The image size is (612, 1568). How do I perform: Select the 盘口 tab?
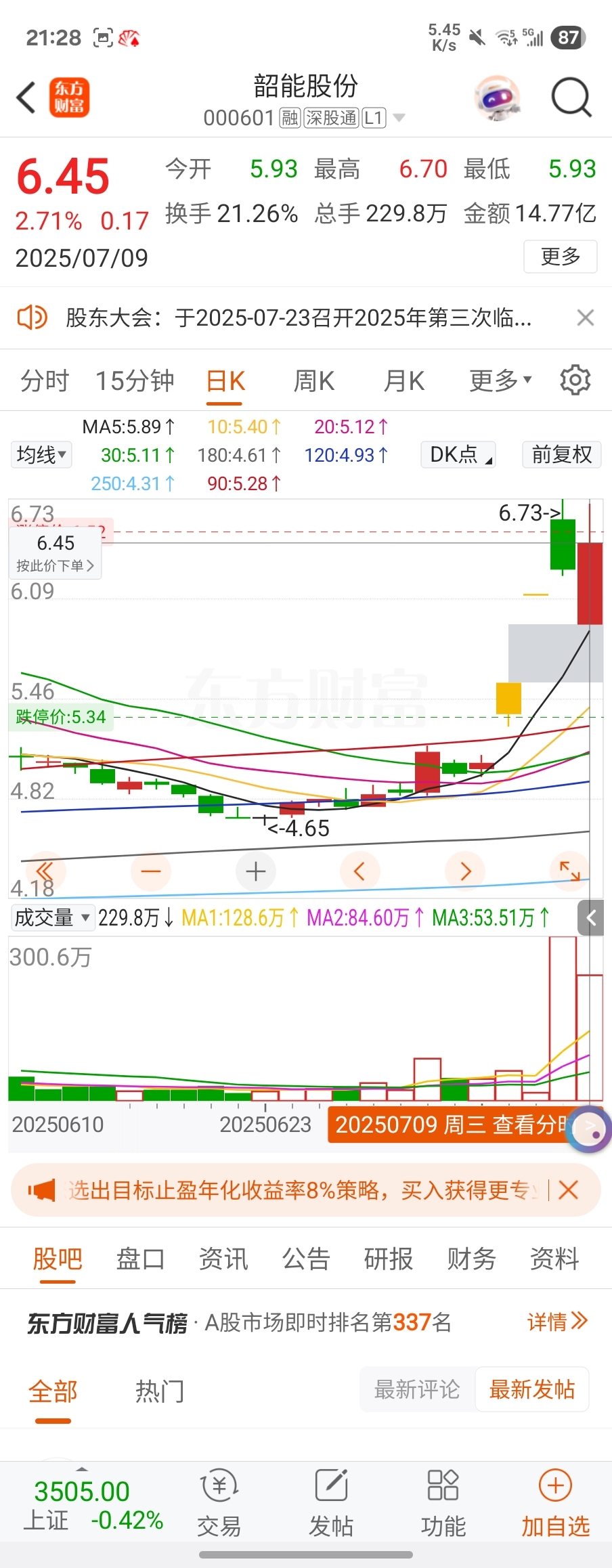141,1259
